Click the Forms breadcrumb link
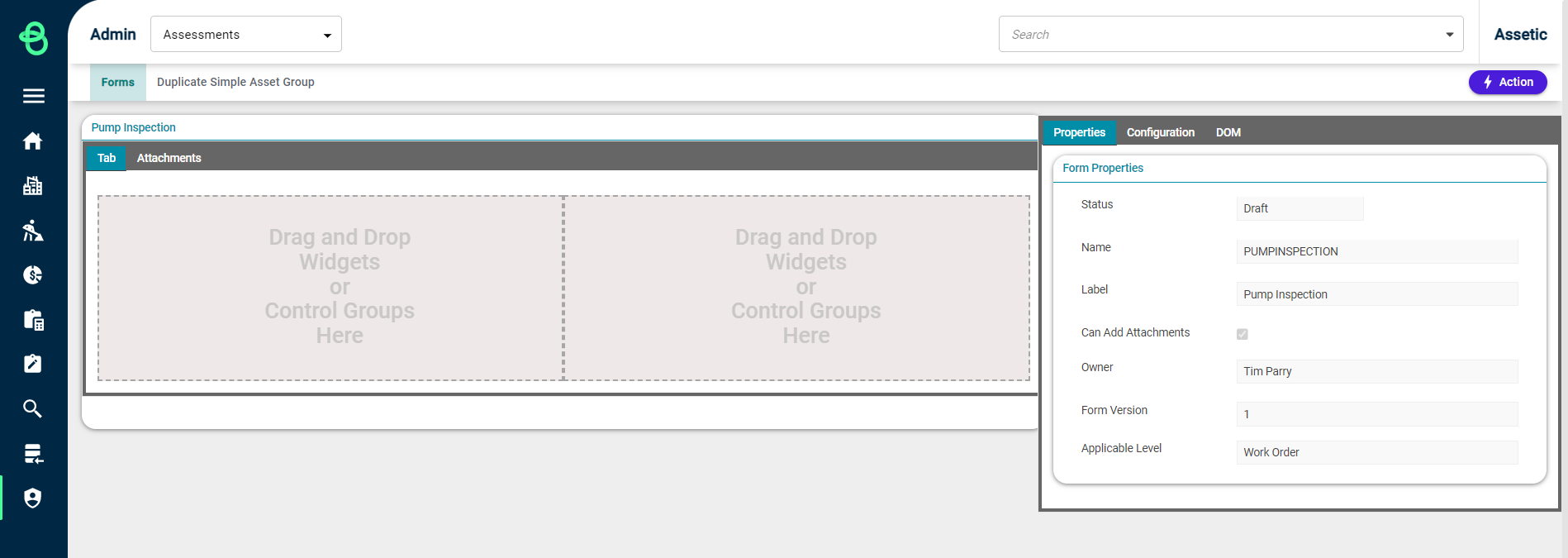The width and height of the screenshot is (1568, 558). (x=117, y=83)
